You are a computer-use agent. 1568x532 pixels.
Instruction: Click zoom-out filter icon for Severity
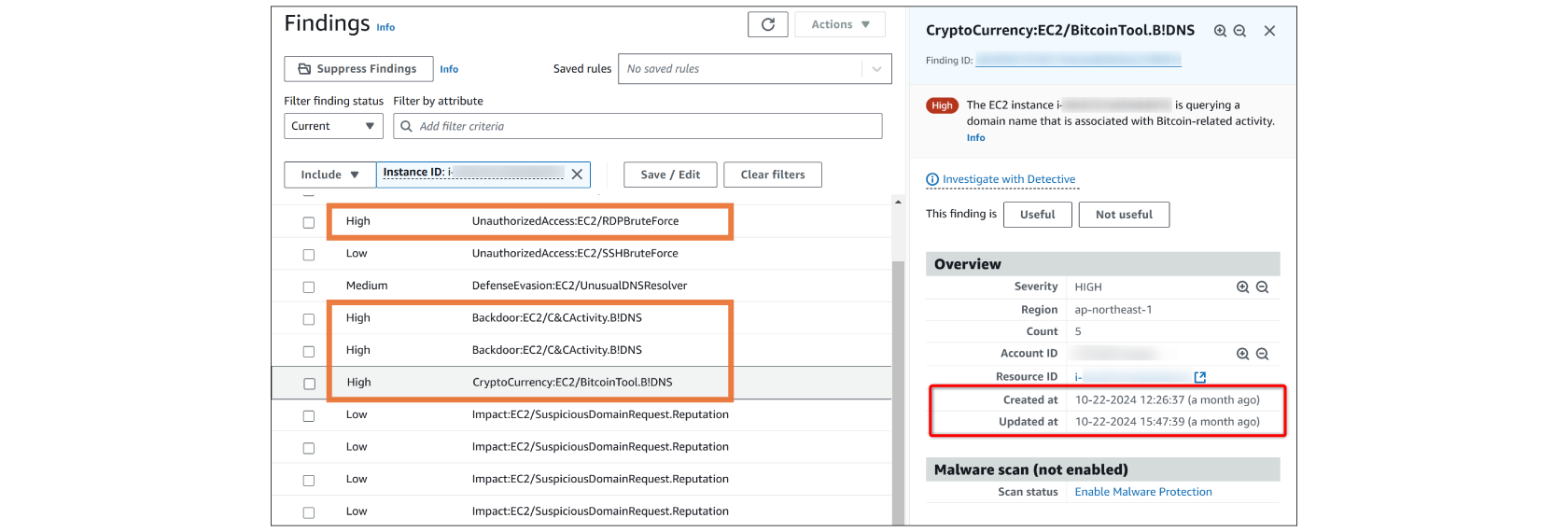point(1262,287)
